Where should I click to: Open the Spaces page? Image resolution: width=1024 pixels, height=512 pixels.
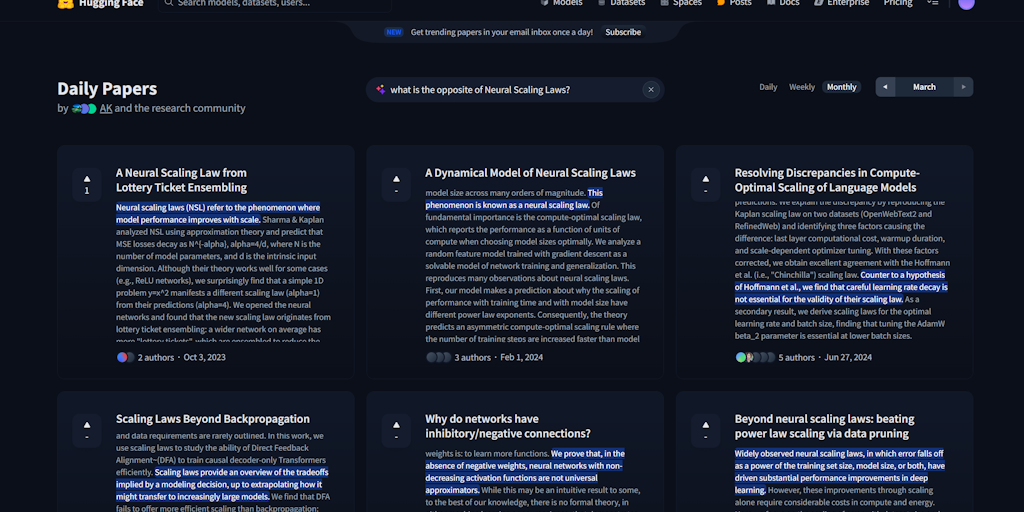click(x=688, y=3)
